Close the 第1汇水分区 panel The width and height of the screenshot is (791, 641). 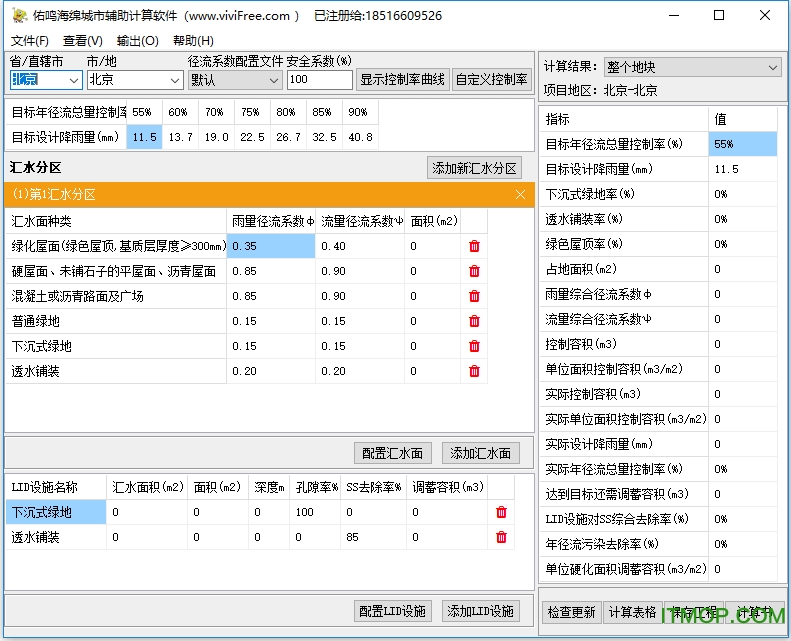point(521,195)
